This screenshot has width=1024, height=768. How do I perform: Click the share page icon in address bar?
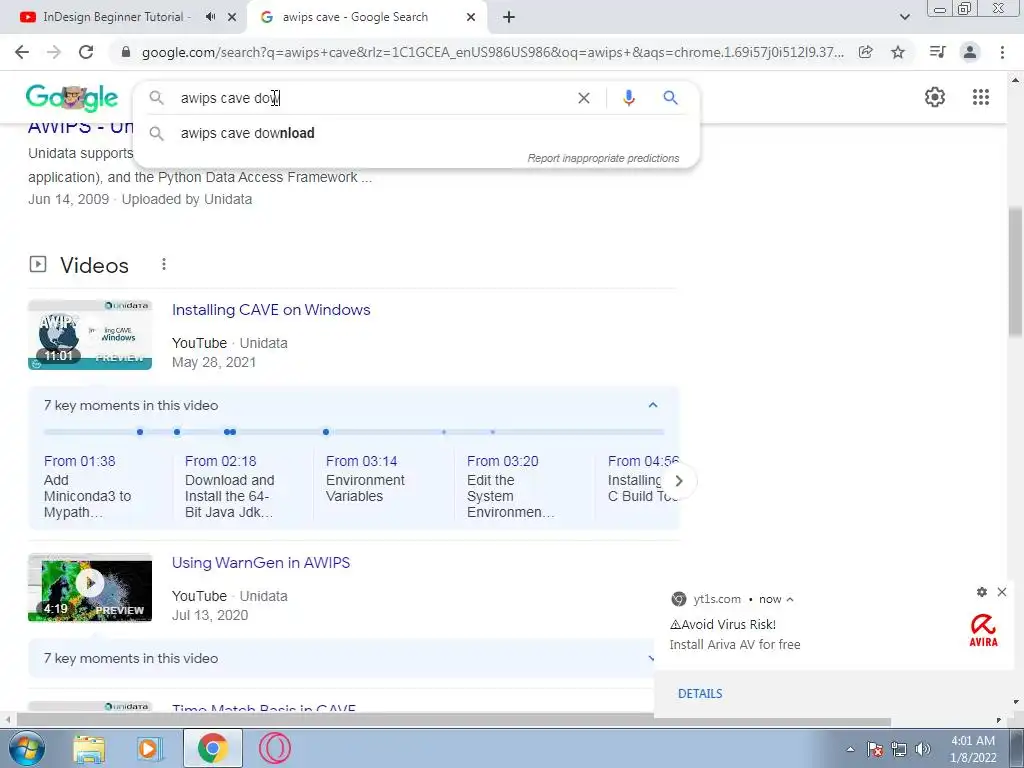[x=866, y=52]
